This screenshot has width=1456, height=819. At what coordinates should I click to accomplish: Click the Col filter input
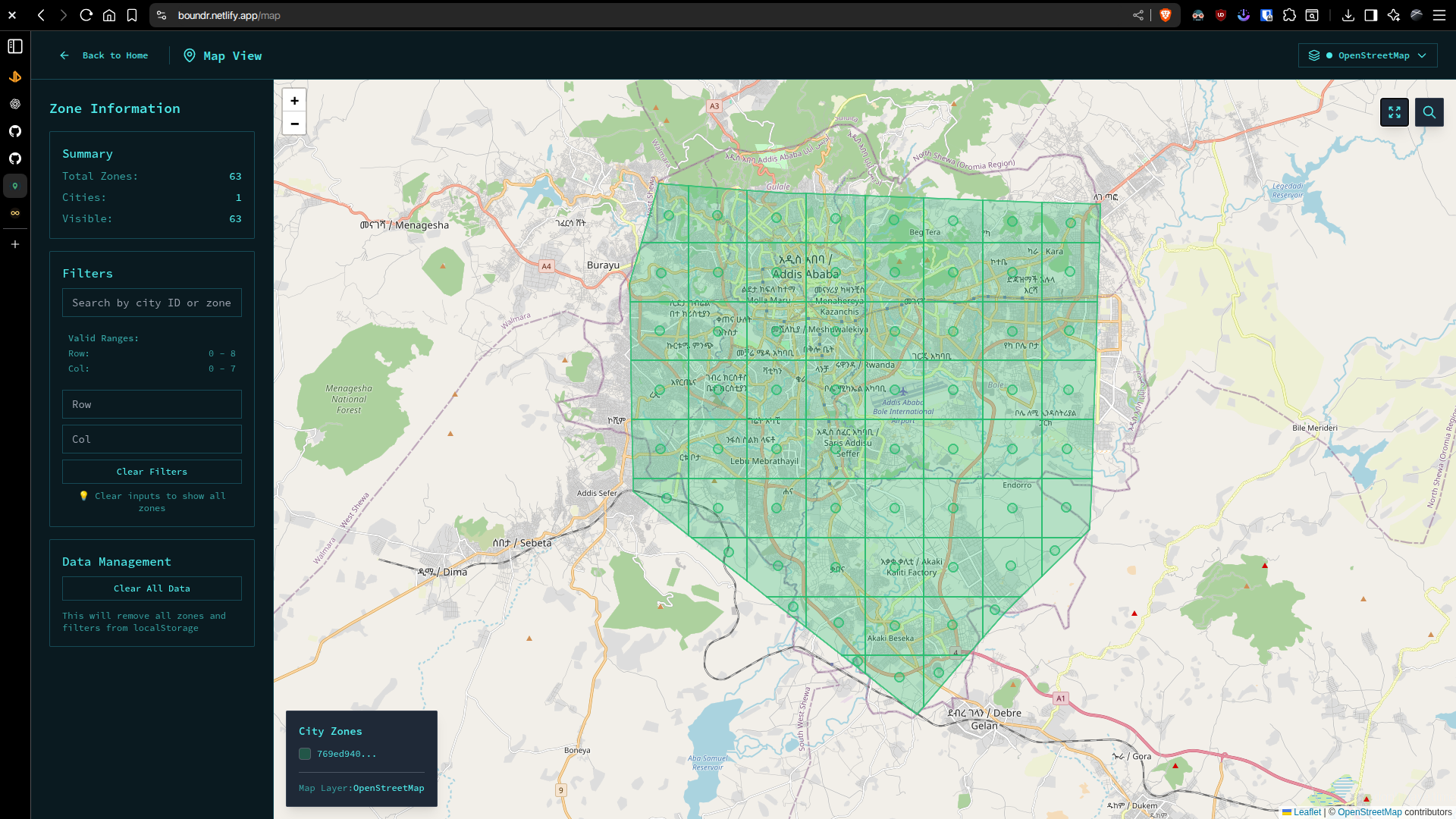coord(152,439)
